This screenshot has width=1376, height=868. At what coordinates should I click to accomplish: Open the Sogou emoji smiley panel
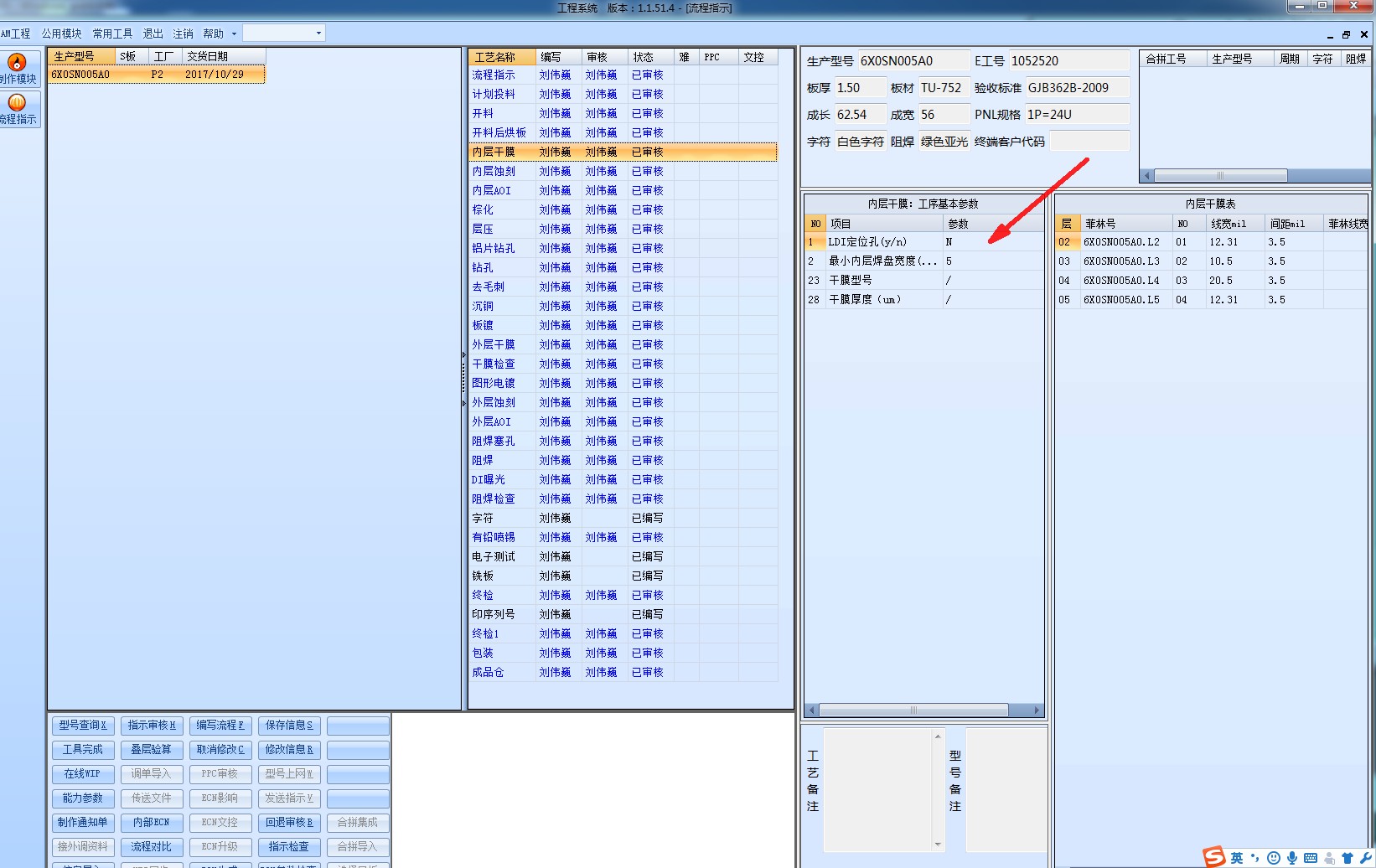[1274, 858]
